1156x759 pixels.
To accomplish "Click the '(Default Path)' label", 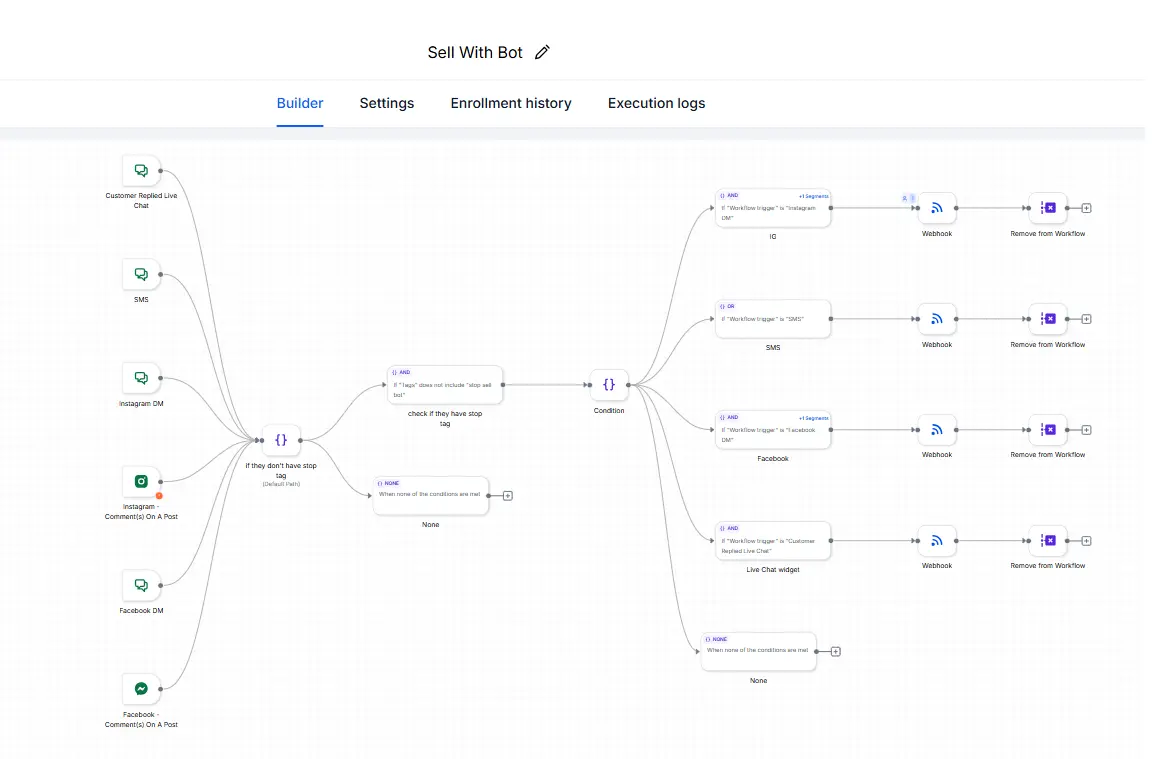I will pyautogui.click(x=281, y=484).
